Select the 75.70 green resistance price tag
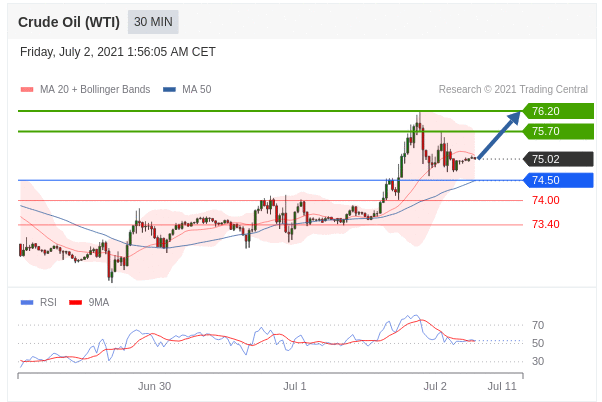The image size is (602, 402). click(558, 131)
